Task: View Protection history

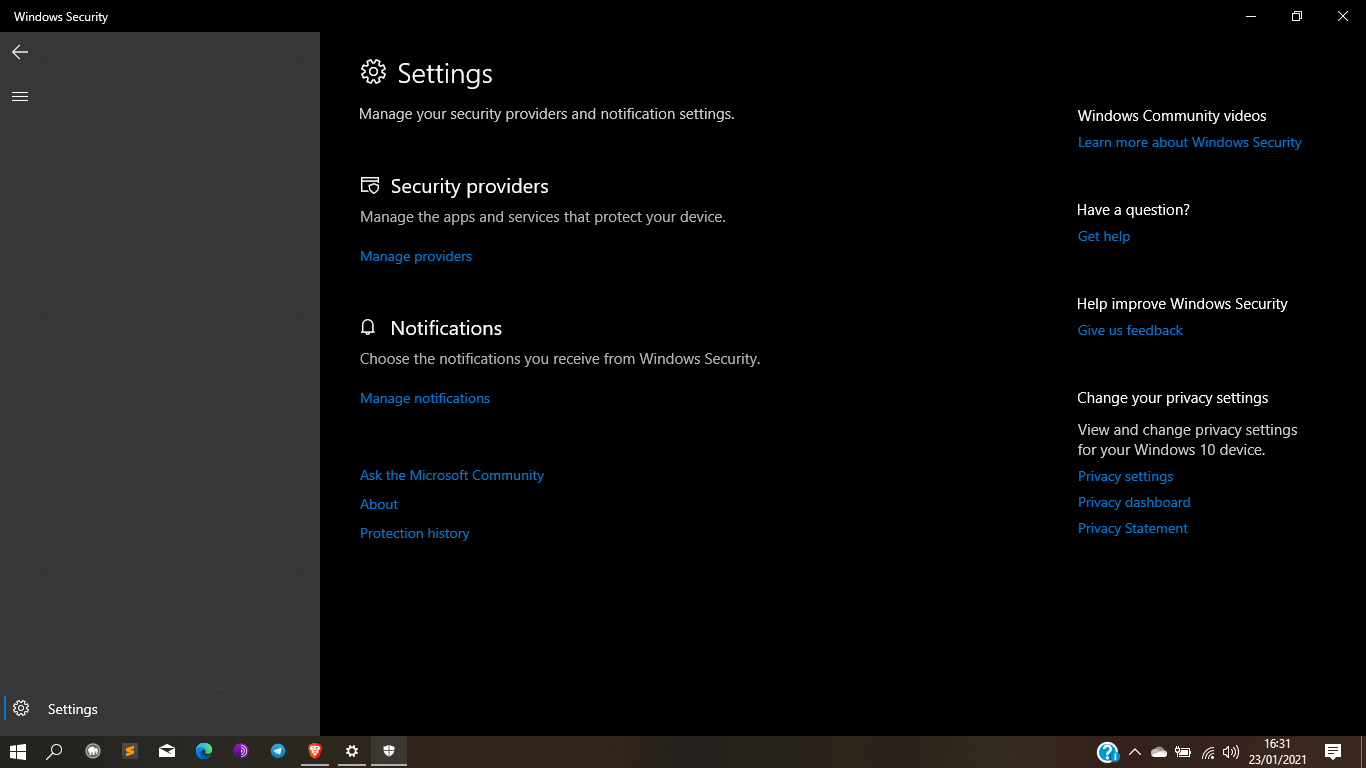Action: (414, 533)
